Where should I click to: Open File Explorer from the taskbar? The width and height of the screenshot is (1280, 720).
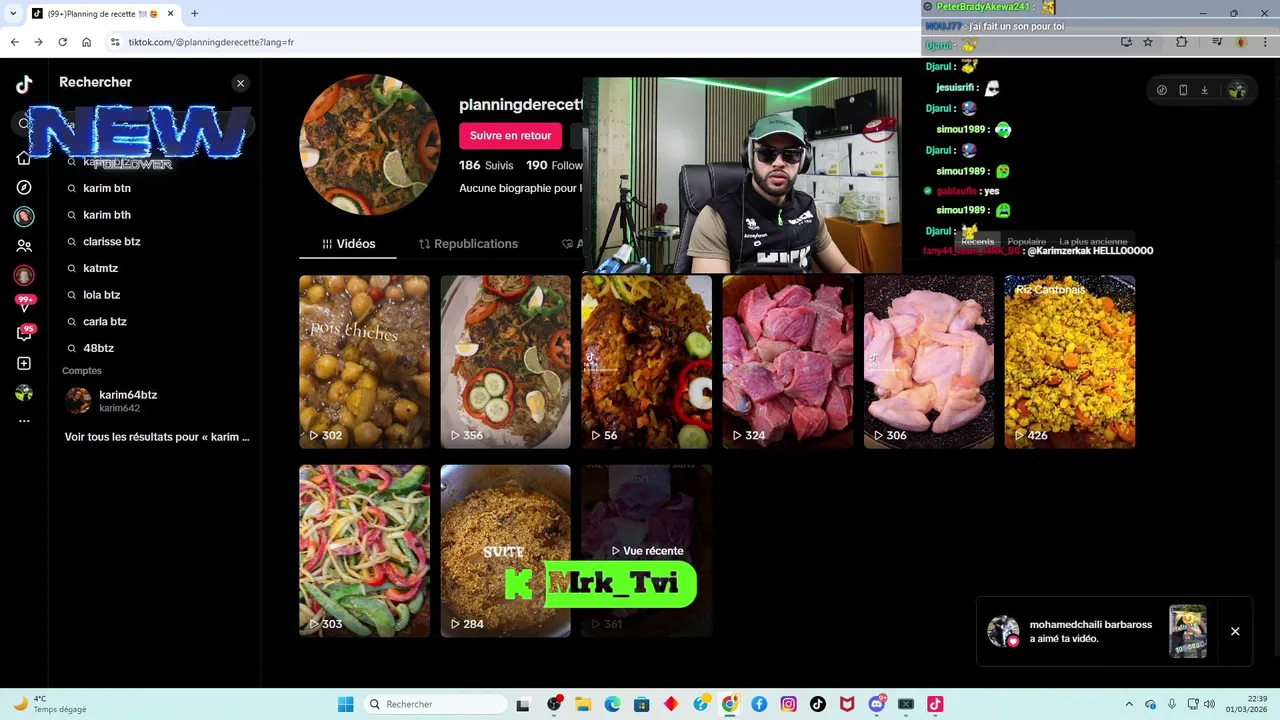[583, 704]
